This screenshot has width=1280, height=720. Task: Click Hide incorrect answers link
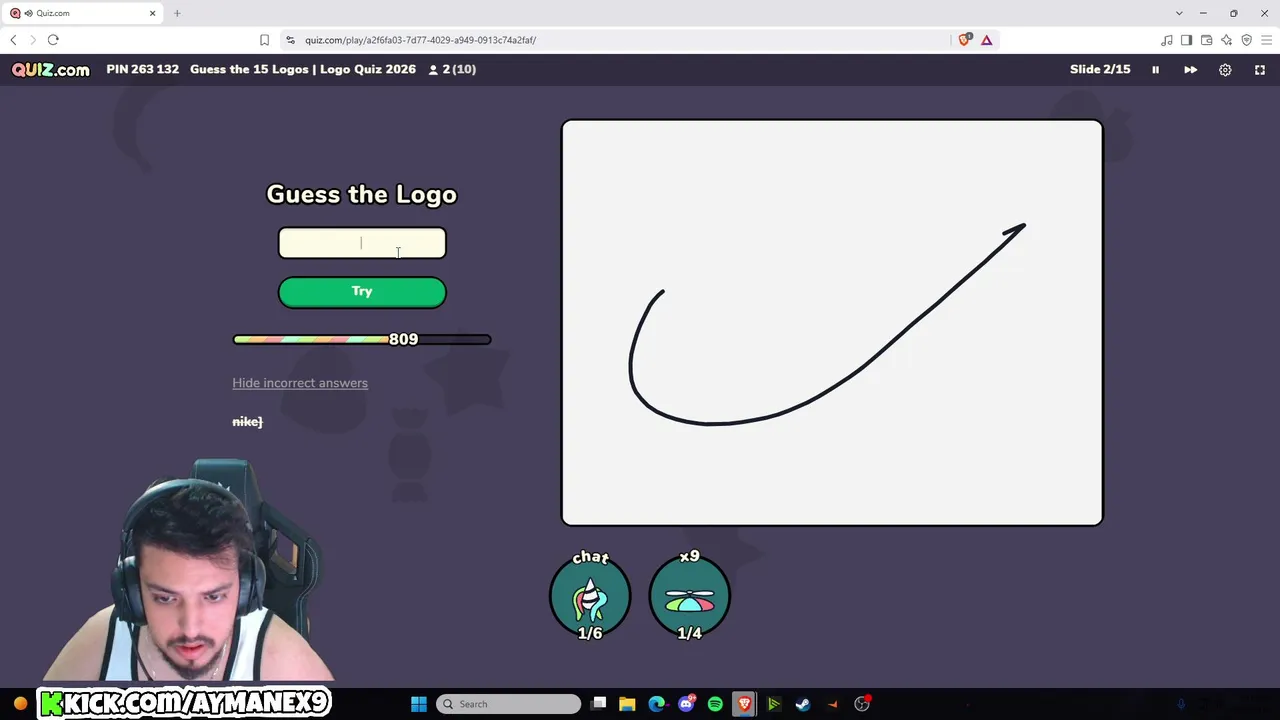[300, 383]
